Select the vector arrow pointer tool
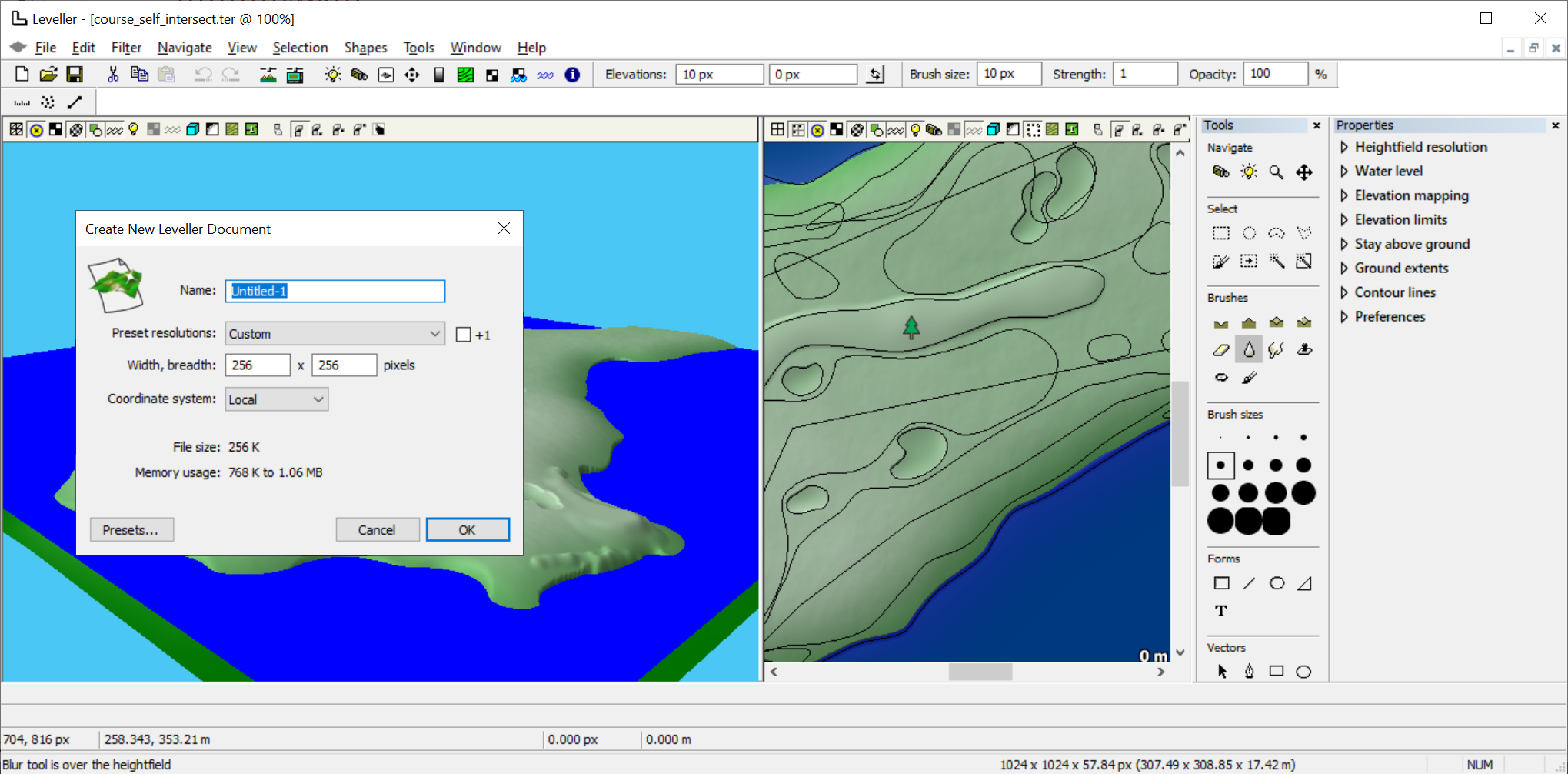The height and width of the screenshot is (774, 1568). 1221,672
